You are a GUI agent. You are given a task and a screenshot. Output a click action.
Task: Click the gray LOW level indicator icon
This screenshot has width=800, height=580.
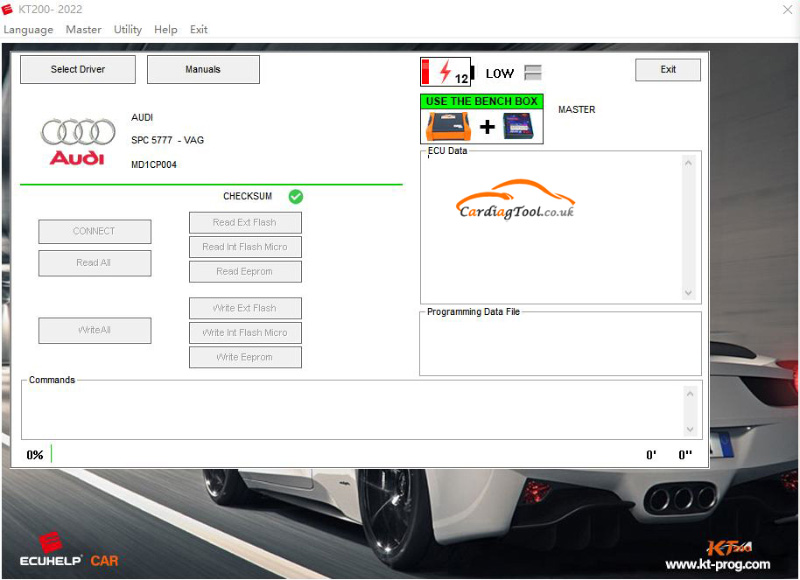(532, 72)
